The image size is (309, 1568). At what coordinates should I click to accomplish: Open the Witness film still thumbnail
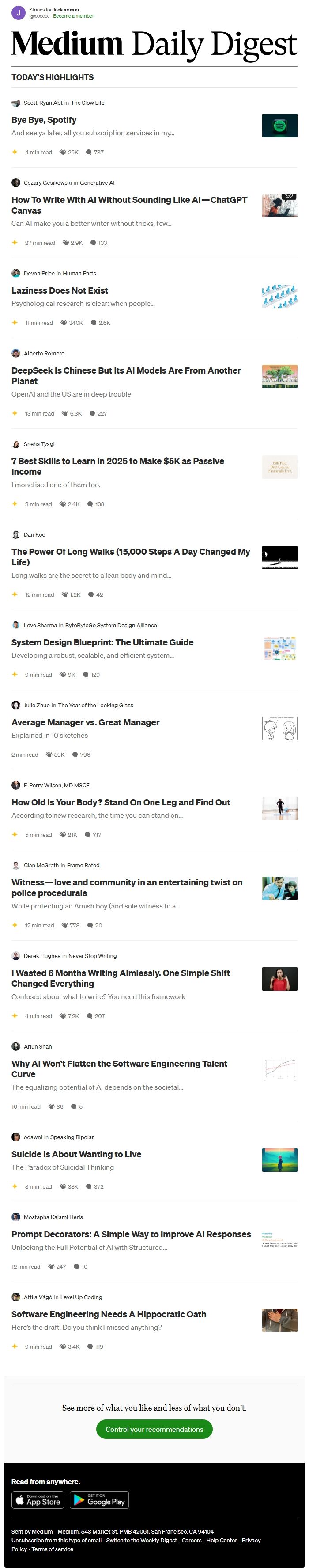tap(279, 888)
